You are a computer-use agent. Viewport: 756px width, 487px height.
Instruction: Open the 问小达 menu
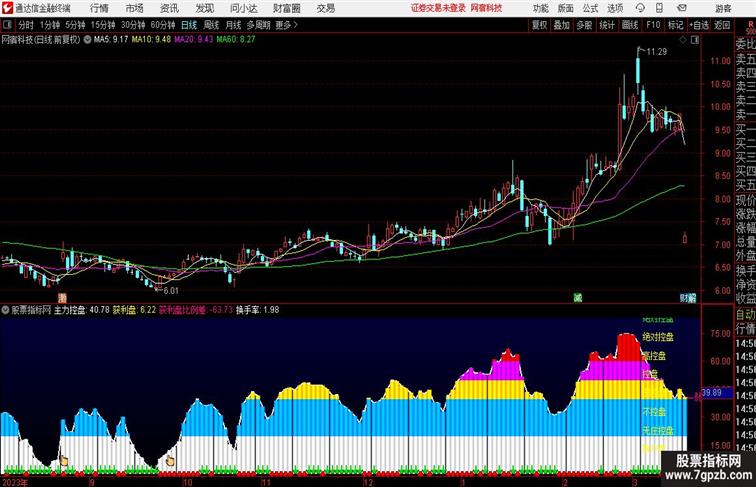tap(243, 8)
